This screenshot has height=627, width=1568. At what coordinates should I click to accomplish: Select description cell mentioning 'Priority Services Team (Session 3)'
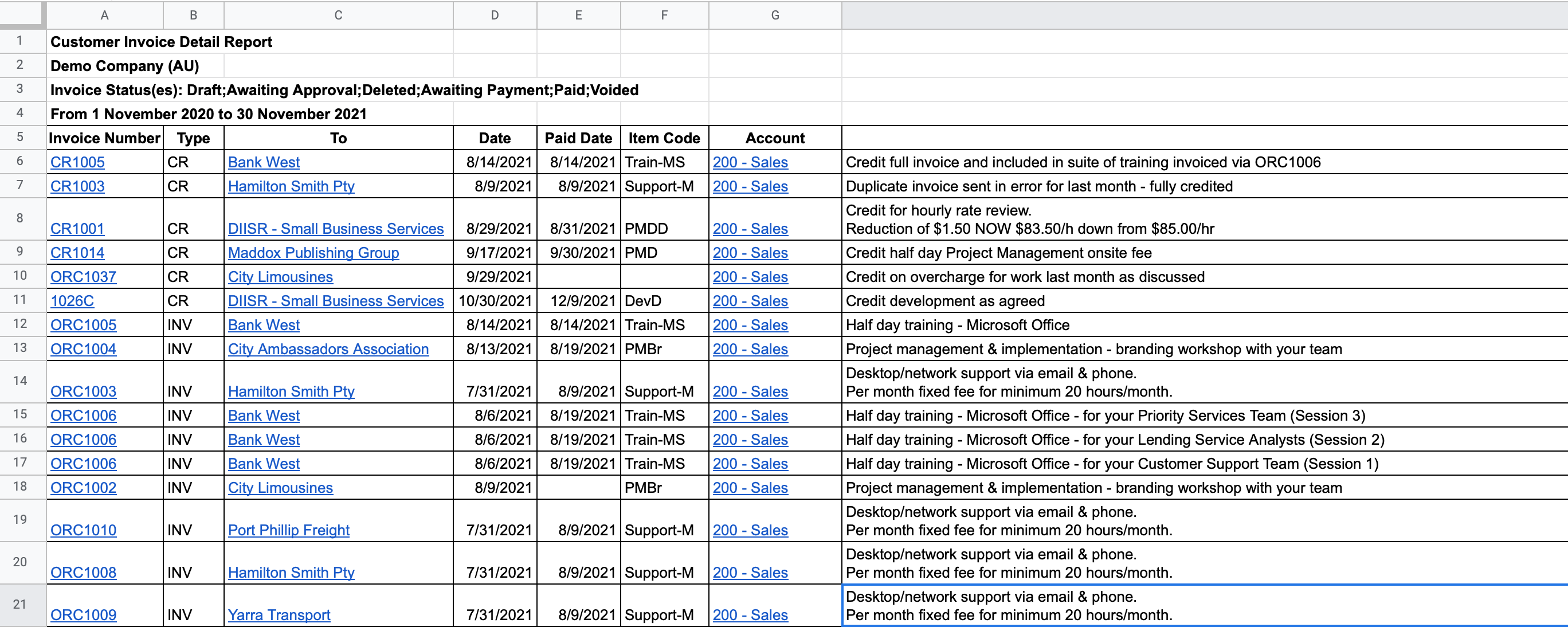(x=1205, y=415)
